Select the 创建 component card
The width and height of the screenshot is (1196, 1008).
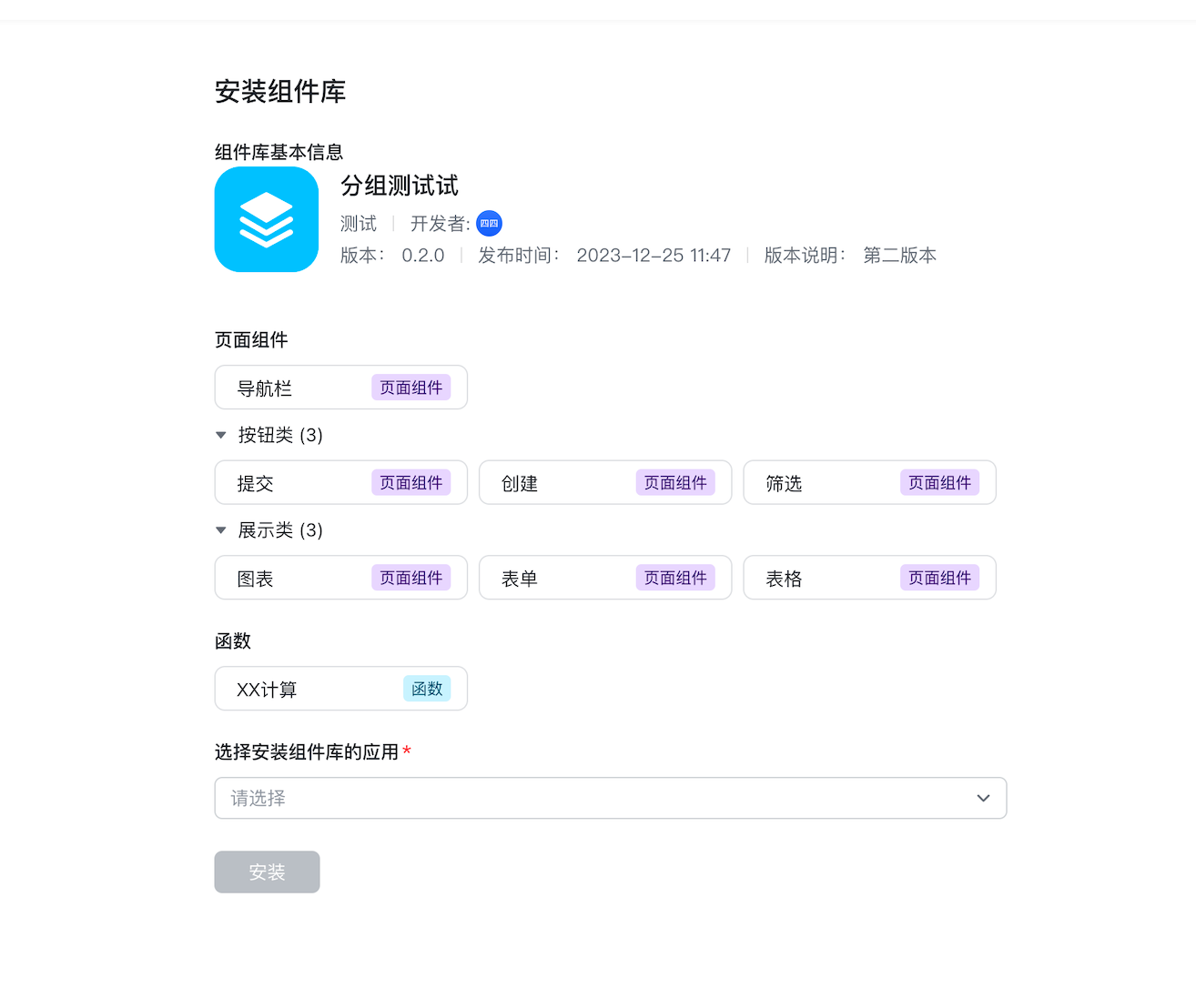[x=605, y=482]
